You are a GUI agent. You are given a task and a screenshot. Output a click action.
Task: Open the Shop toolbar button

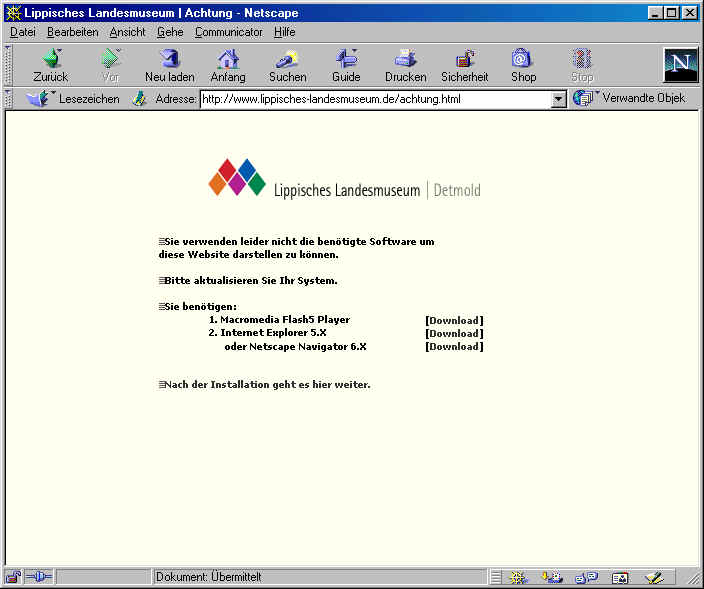tap(524, 66)
